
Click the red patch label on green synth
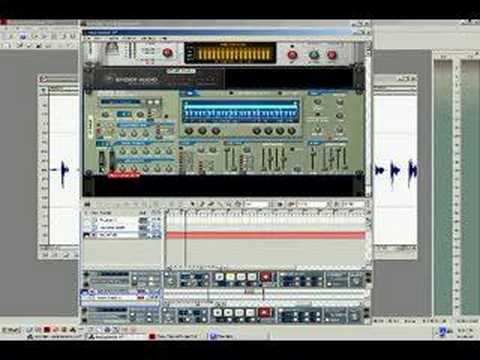(124, 175)
